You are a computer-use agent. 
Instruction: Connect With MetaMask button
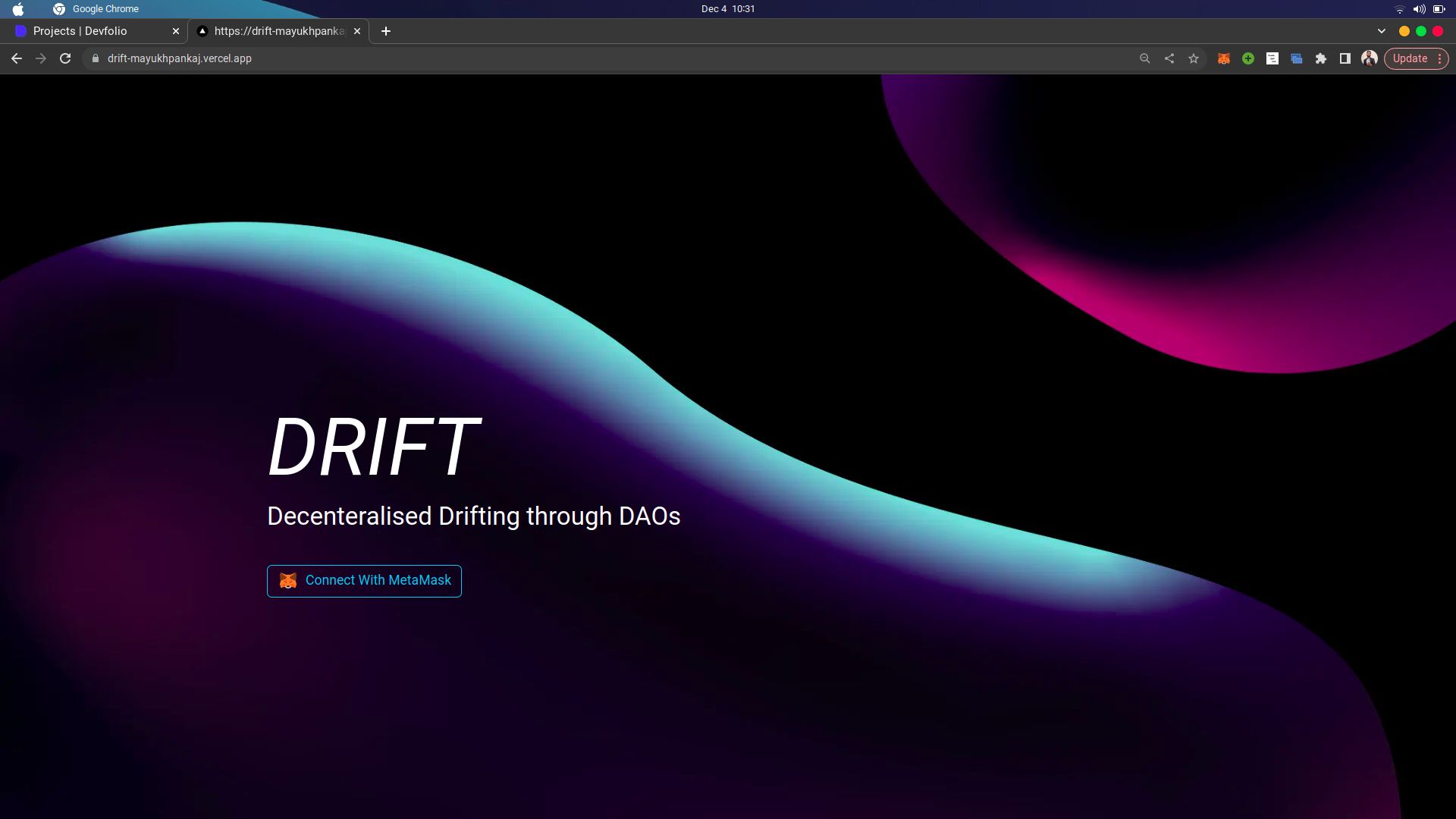[x=364, y=581]
